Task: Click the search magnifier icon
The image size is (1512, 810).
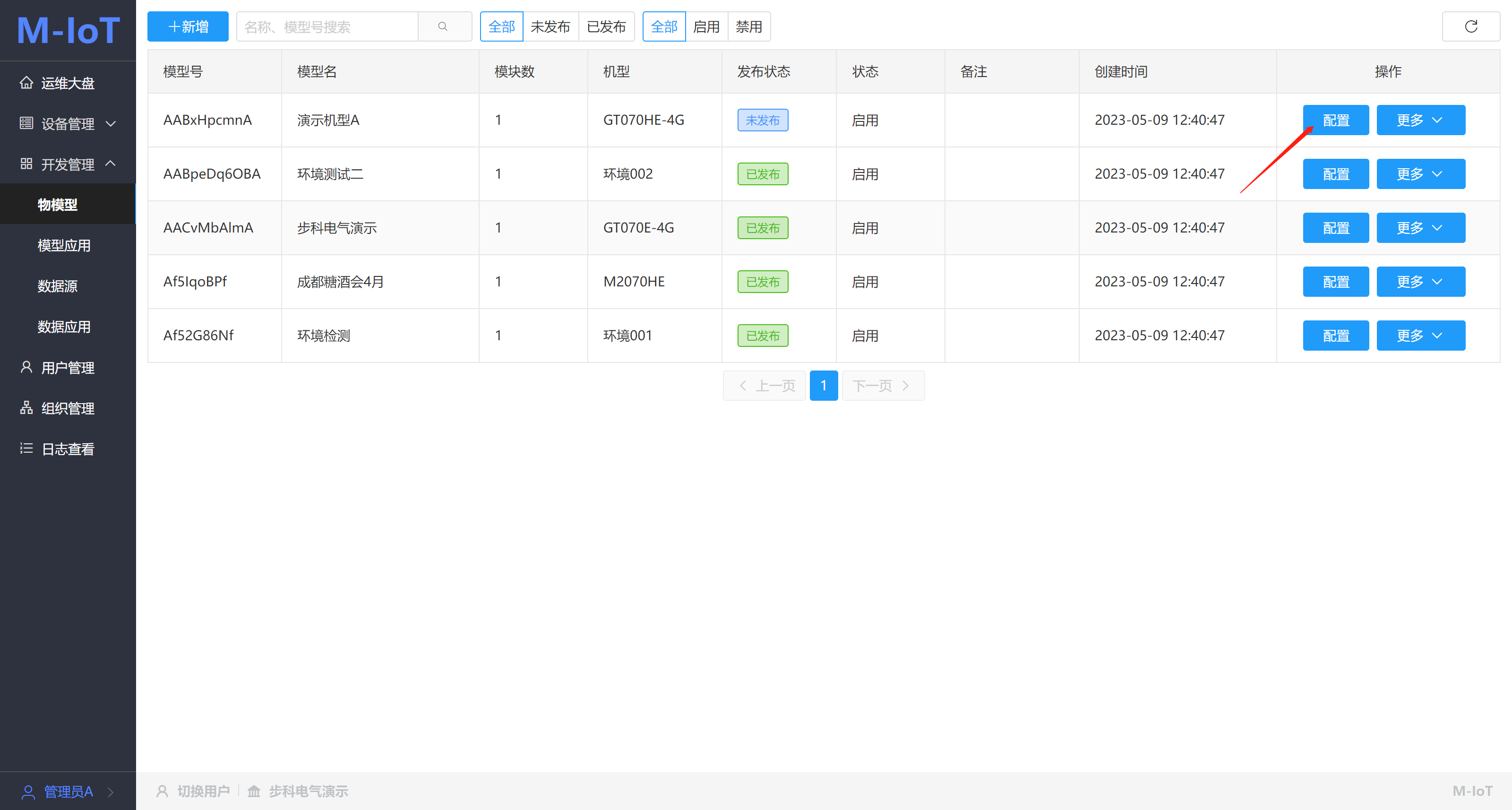Action: [x=443, y=26]
